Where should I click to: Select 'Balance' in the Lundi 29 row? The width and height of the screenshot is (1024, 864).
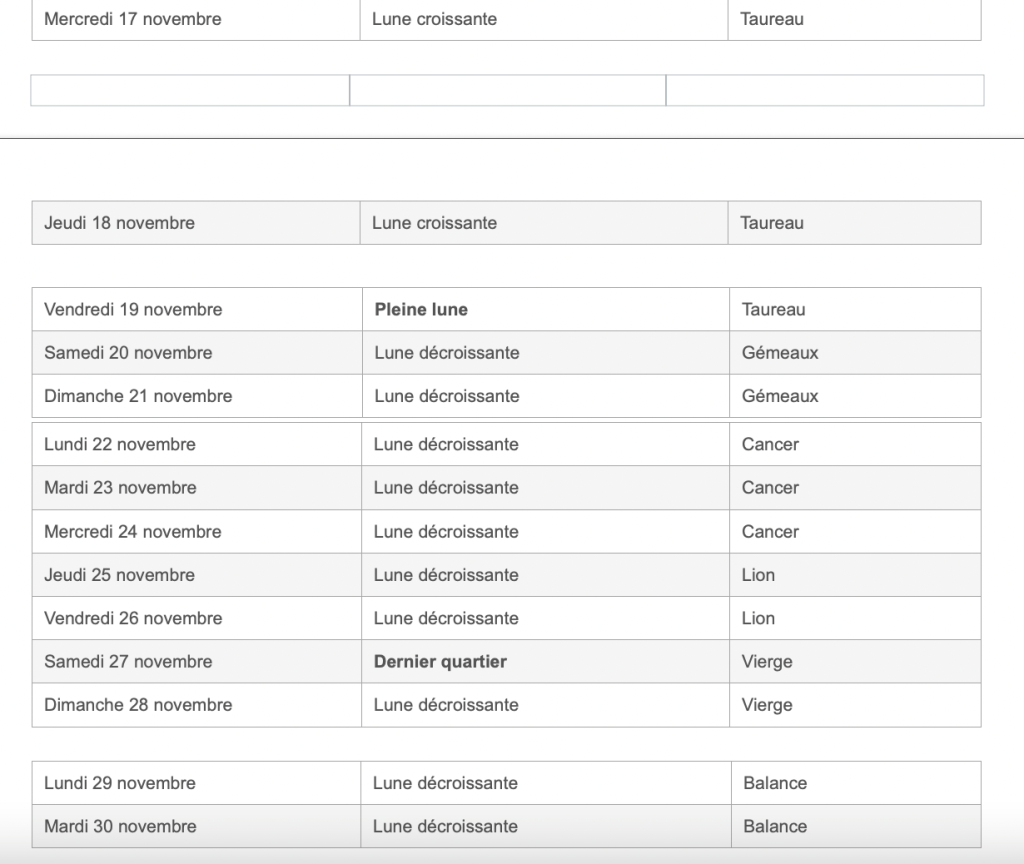tap(775, 783)
